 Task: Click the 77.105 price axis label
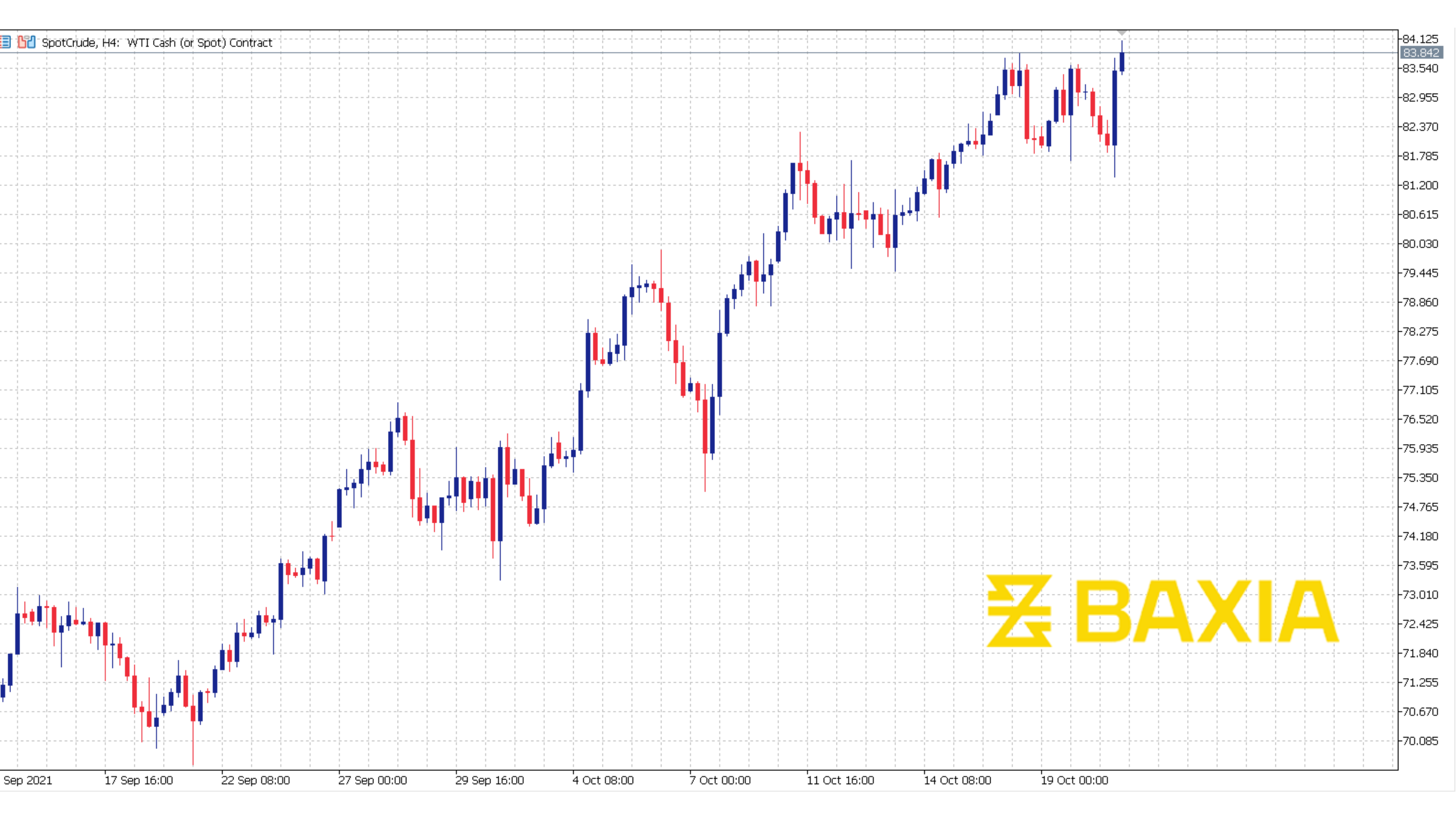[1420, 389]
